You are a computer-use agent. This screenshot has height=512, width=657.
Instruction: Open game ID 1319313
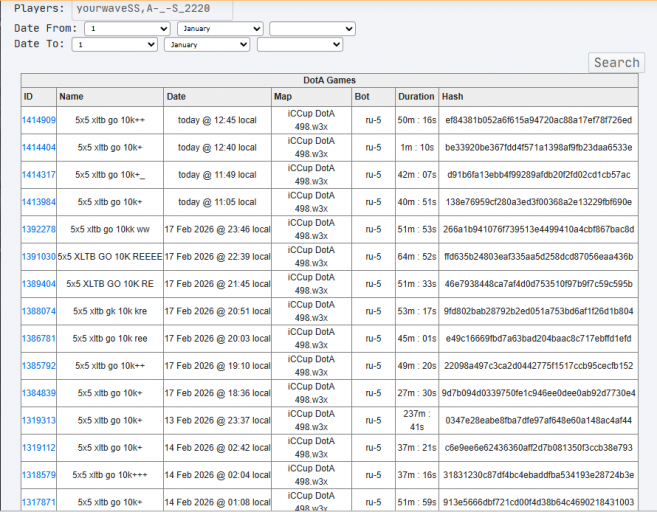pyautogui.click(x=39, y=420)
